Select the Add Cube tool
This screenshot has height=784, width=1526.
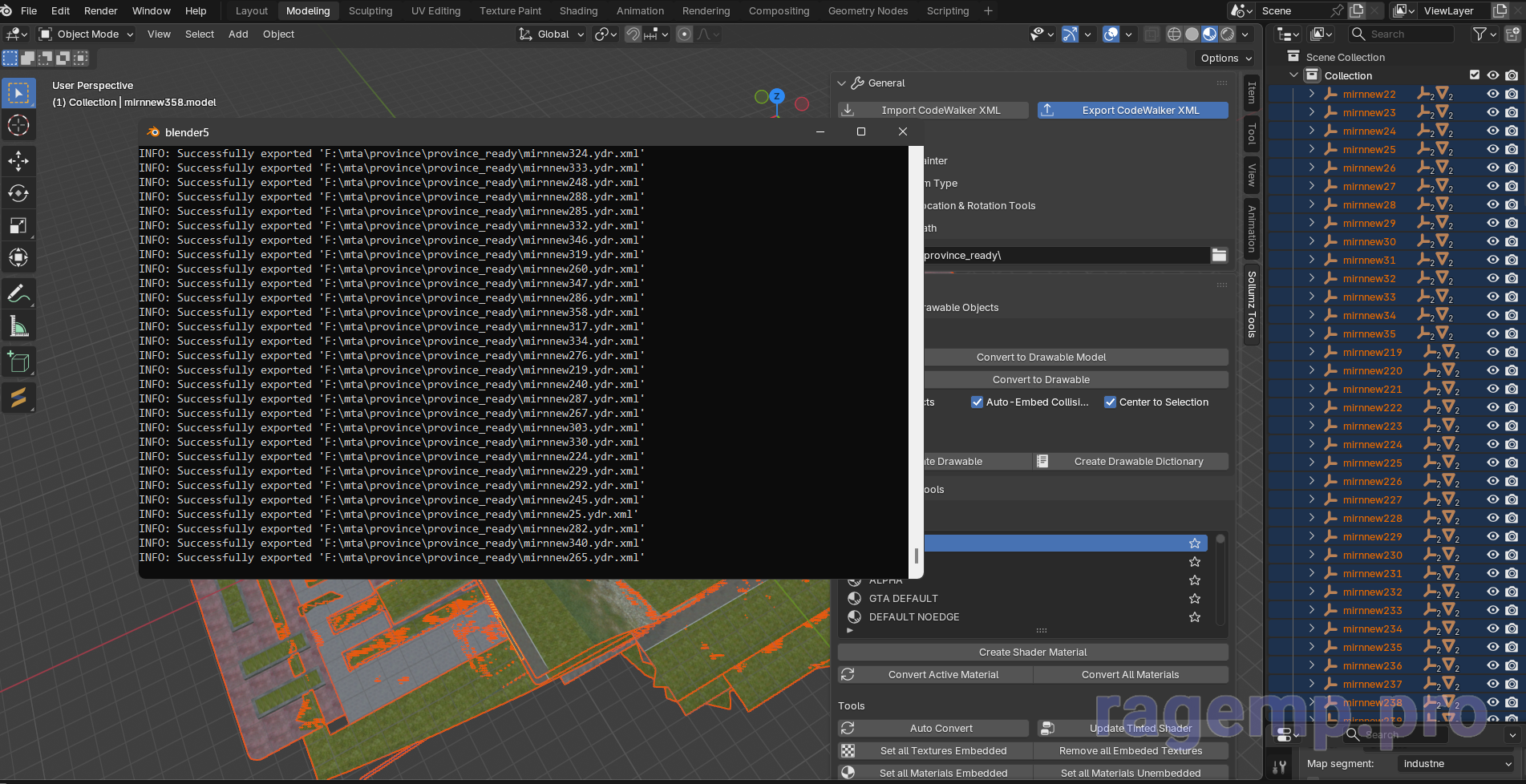point(18,362)
